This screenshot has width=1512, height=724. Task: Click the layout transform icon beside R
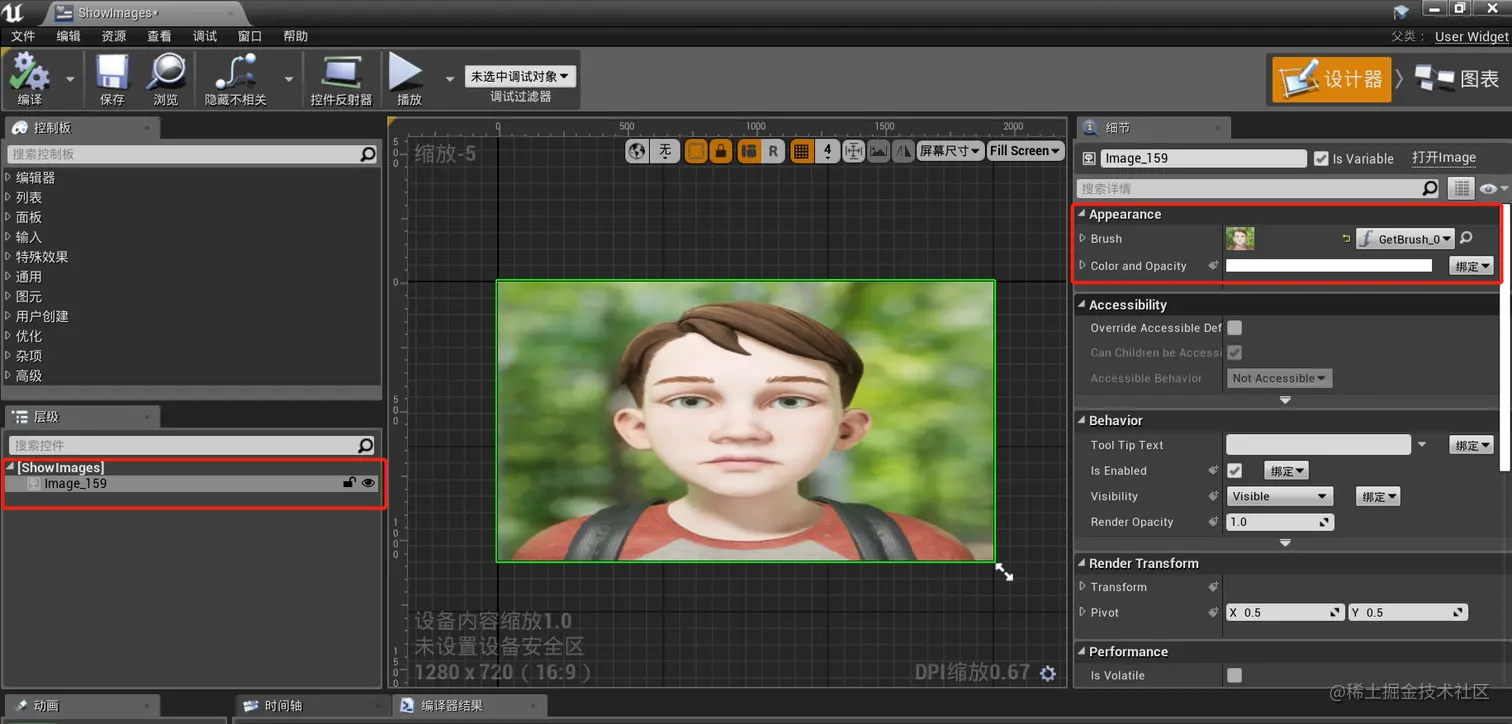point(748,151)
